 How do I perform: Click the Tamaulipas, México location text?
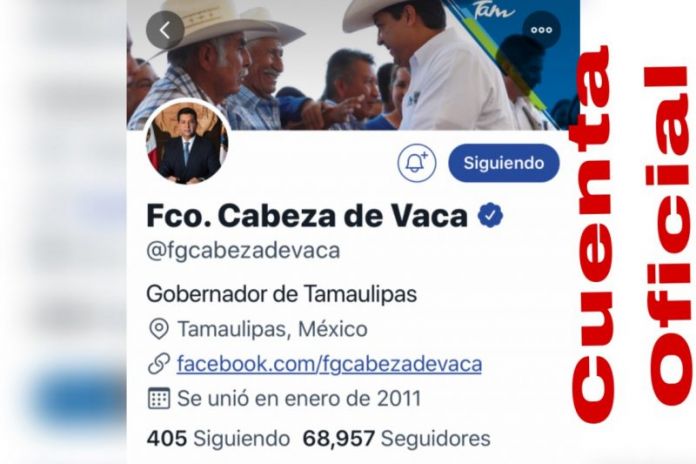click(x=273, y=329)
